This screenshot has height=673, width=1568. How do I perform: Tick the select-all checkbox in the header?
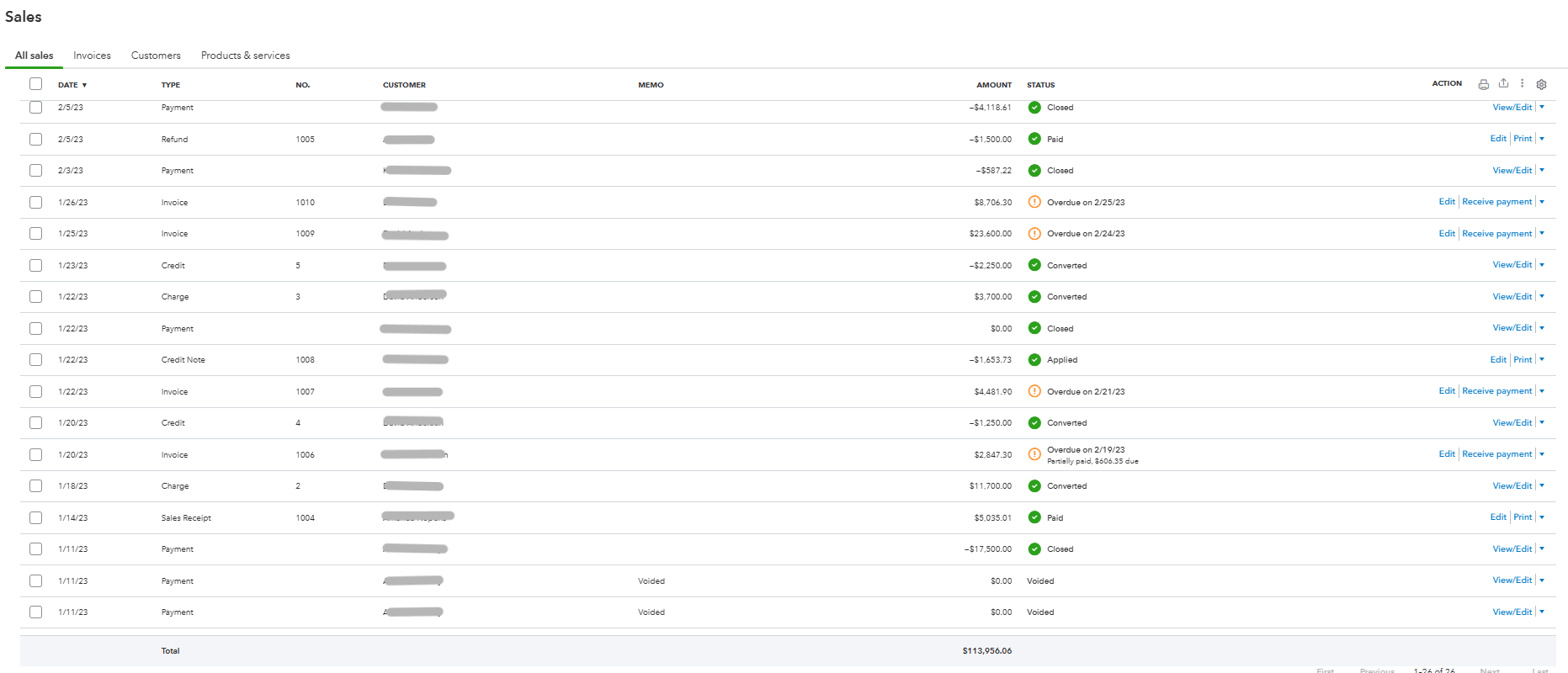35,83
